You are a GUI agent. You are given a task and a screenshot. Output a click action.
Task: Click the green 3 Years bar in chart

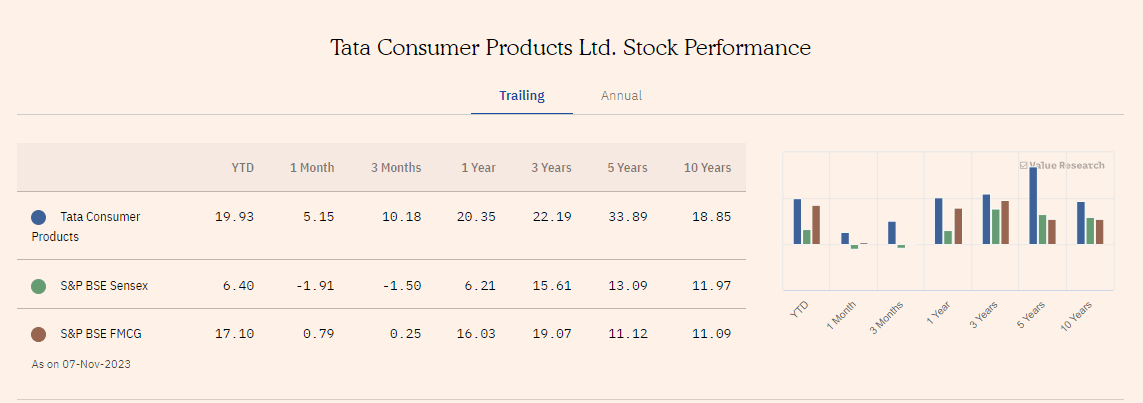(x=996, y=226)
